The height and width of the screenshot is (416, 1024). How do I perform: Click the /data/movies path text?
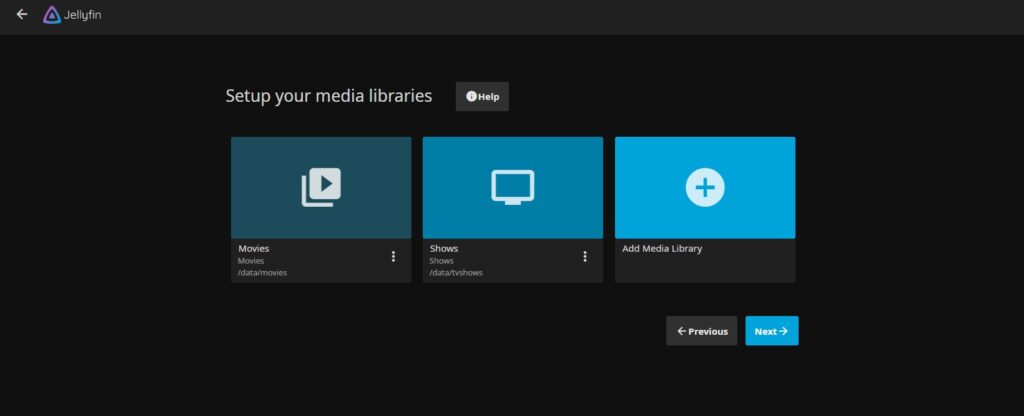263,272
